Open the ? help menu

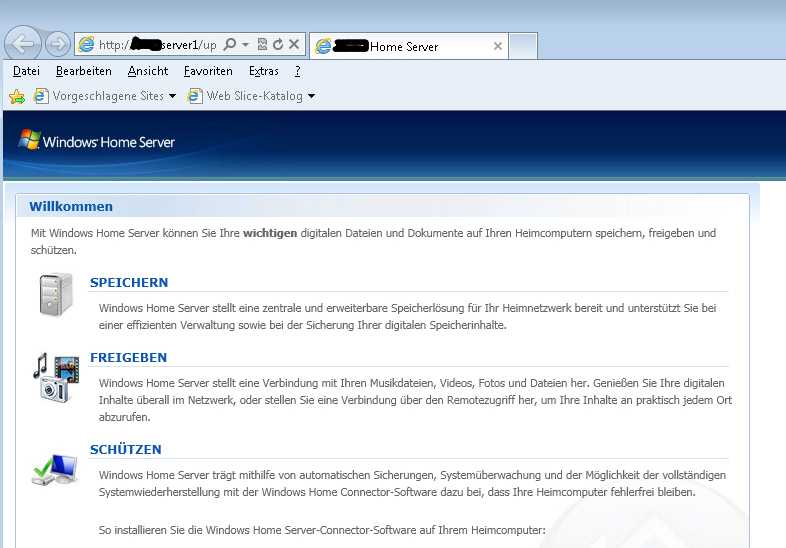(x=298, y=71)
